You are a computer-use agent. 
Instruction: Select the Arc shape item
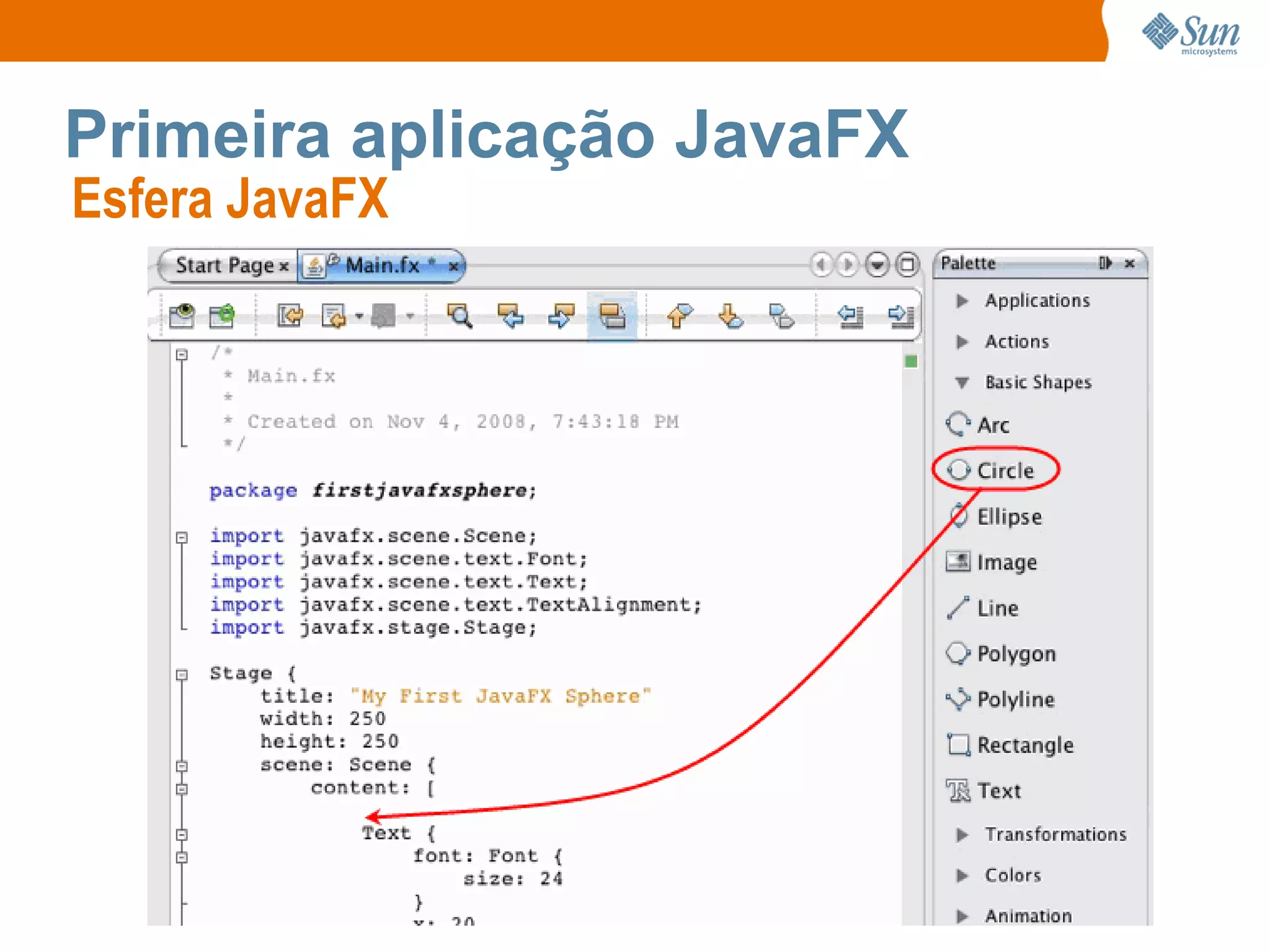click(x=978, y=425)
